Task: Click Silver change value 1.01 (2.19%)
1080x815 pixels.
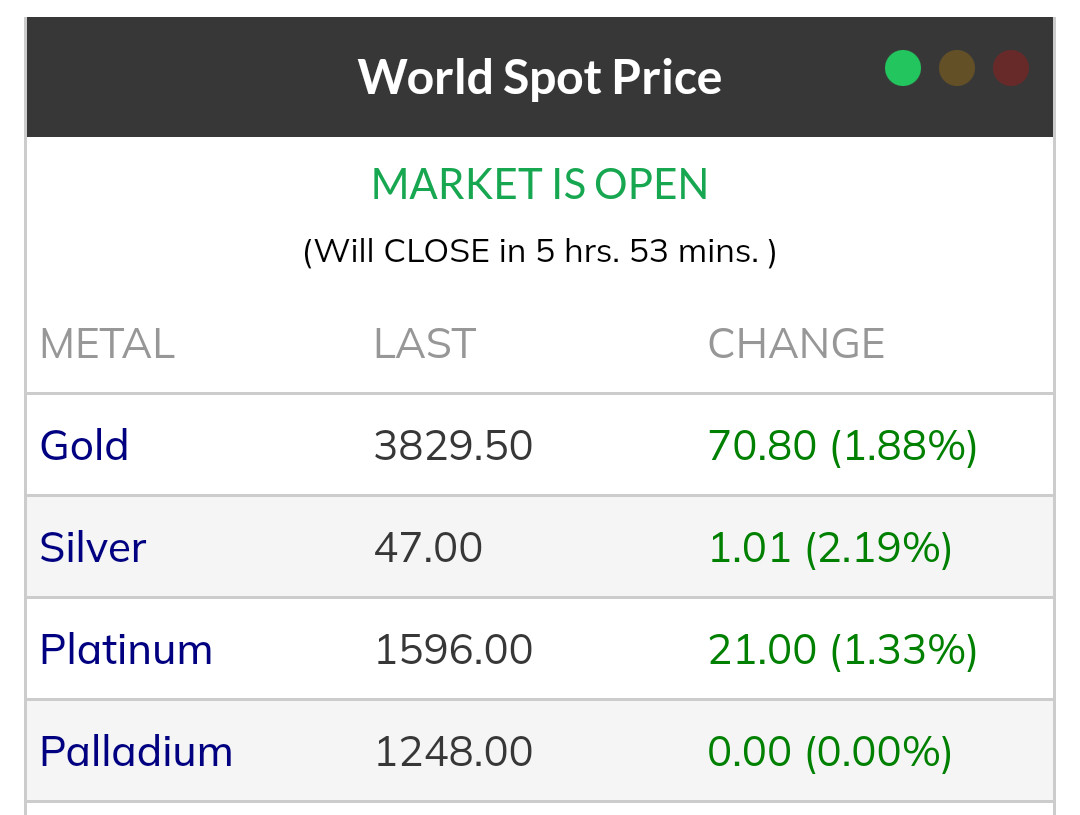Action: (x=830, y=548)
